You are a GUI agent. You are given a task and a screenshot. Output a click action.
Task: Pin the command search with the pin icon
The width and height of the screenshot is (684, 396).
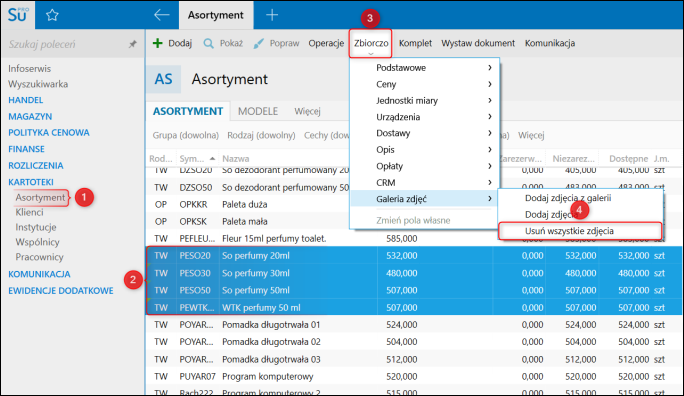tap(132, 44)
